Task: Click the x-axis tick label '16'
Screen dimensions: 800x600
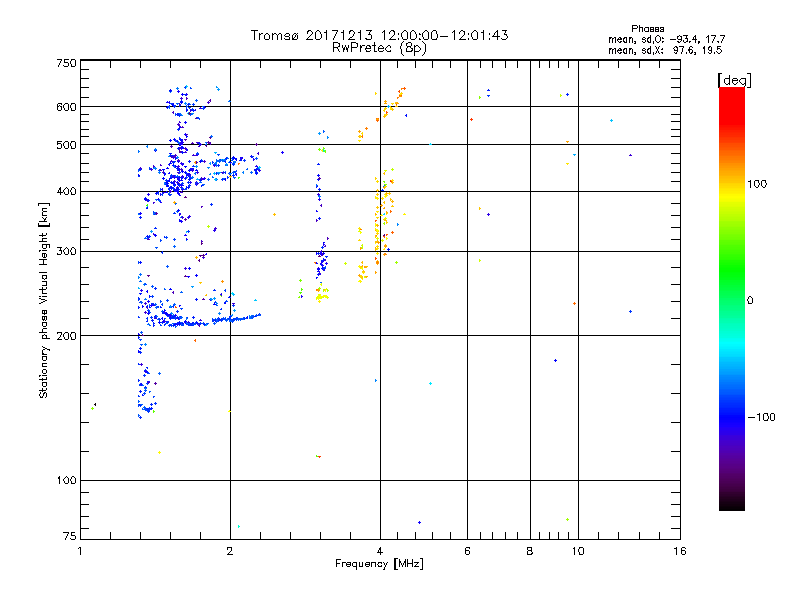Action: [680, 551]
